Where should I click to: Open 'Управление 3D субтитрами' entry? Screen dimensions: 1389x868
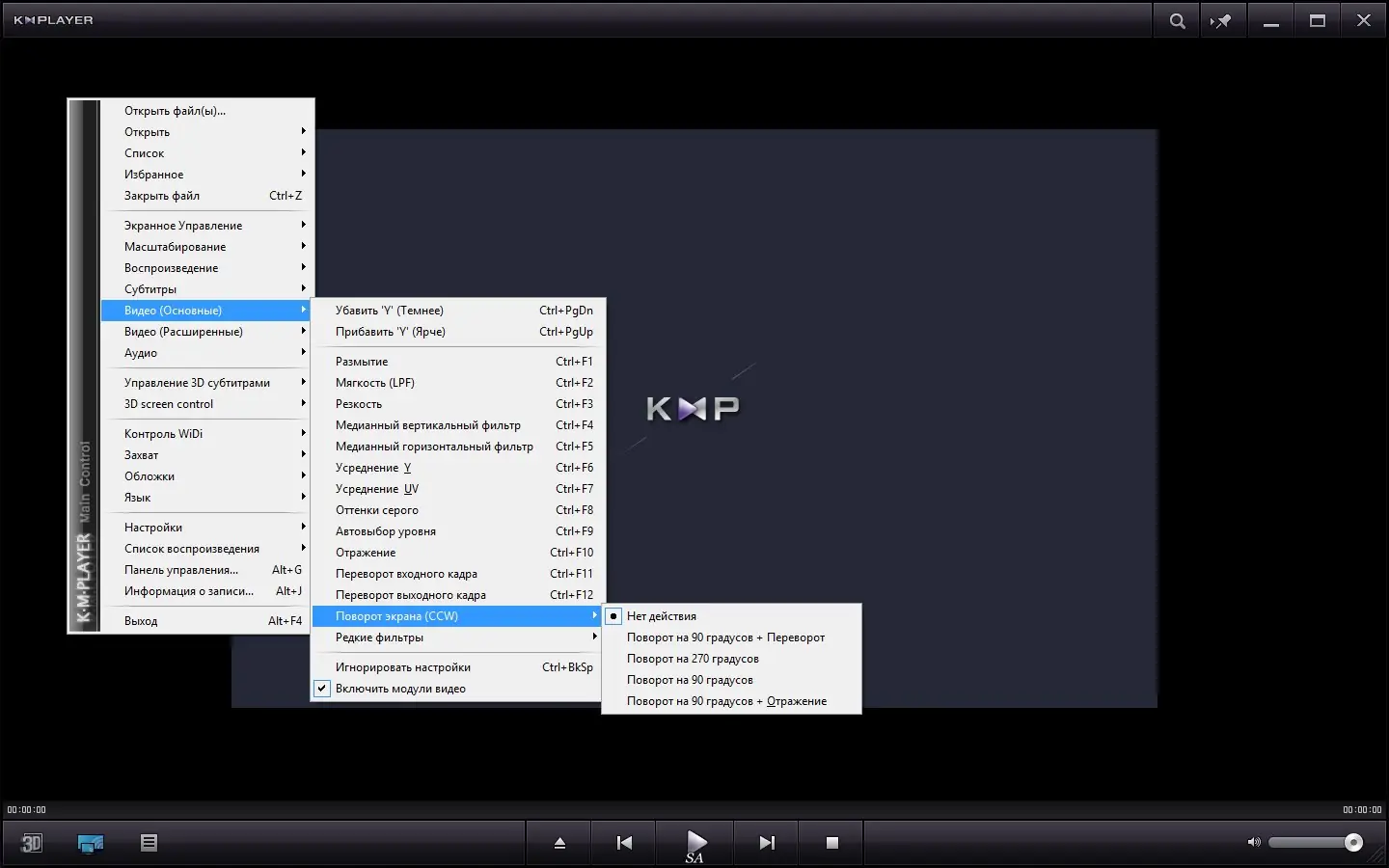[205, 383]
